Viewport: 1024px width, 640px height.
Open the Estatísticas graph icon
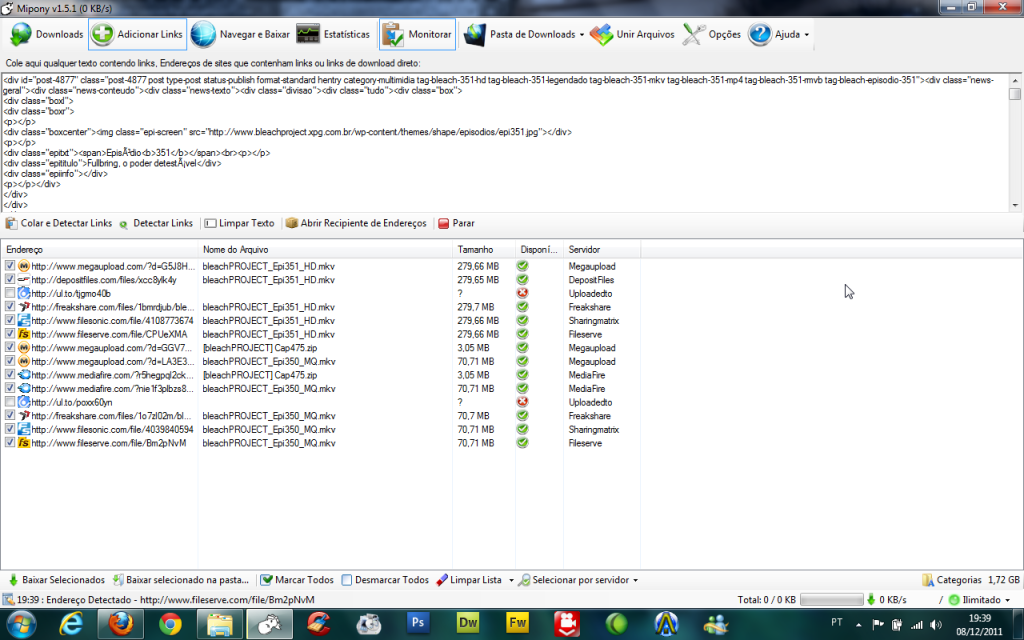(x=308, y=34)
